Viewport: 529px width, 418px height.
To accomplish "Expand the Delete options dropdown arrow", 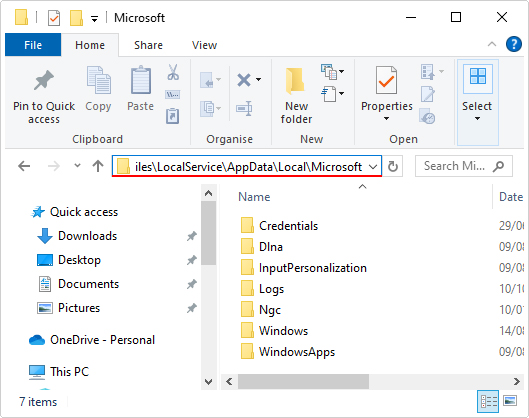I will coord(258,80).
